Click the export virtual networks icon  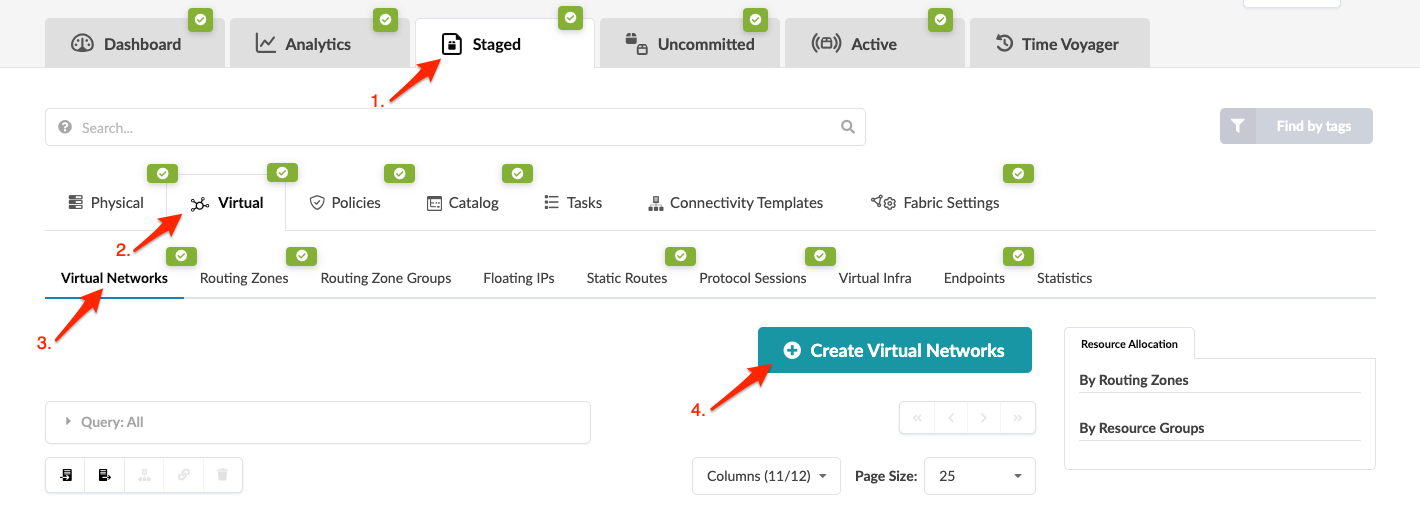click(105, 476)
